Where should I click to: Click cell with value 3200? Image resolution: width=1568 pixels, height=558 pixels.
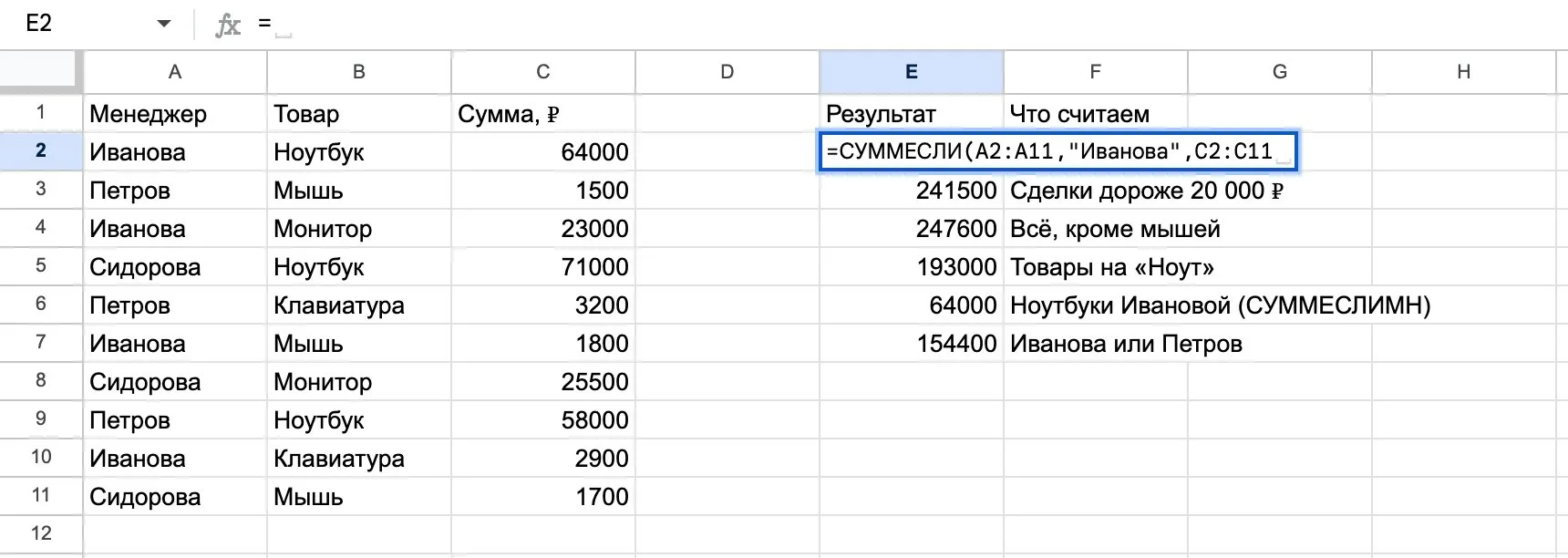coord(543,305)
